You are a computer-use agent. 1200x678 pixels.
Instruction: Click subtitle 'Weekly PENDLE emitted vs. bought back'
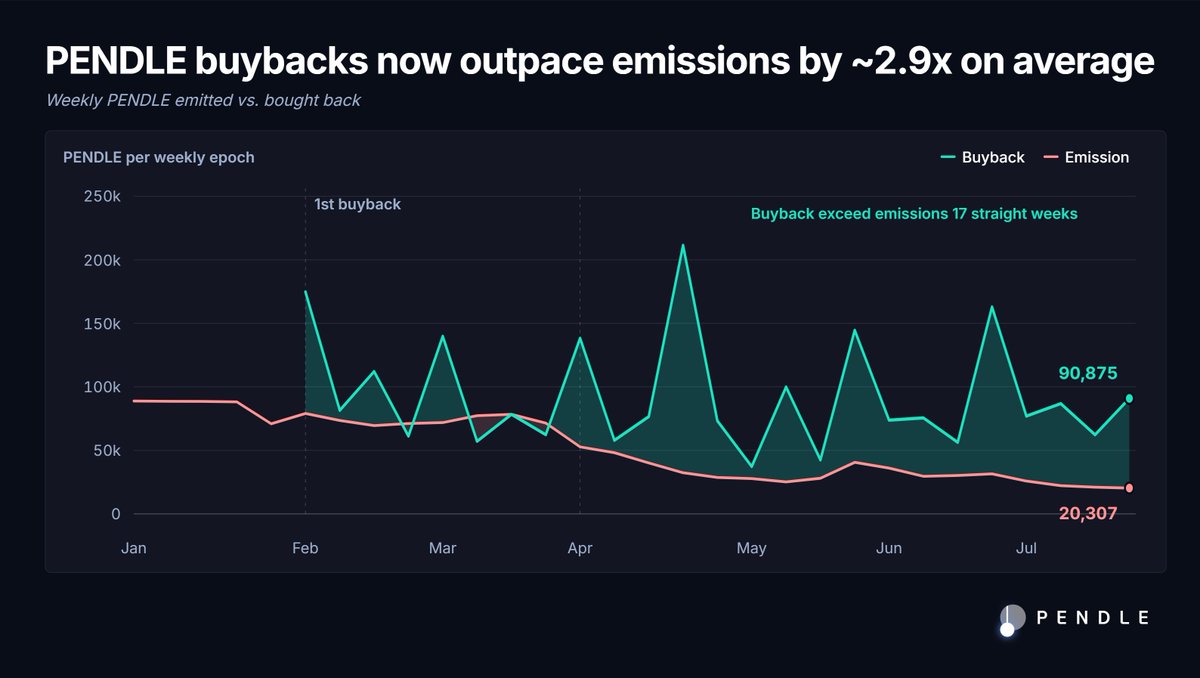(203, 101)
